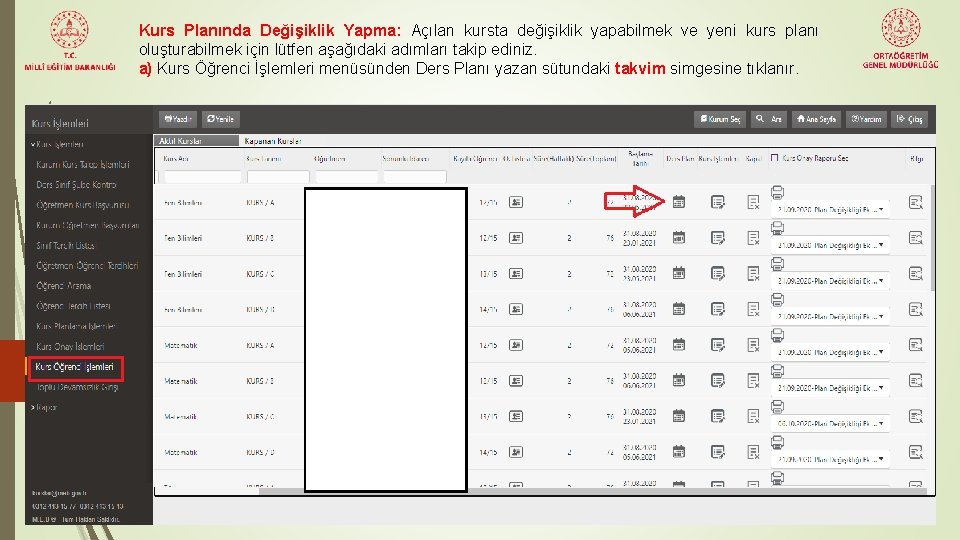Screen dimensions: 960x540
Task: Open report dropdown in Fen Bilimleri KURS / B row
Action: [x=830, y=245]
